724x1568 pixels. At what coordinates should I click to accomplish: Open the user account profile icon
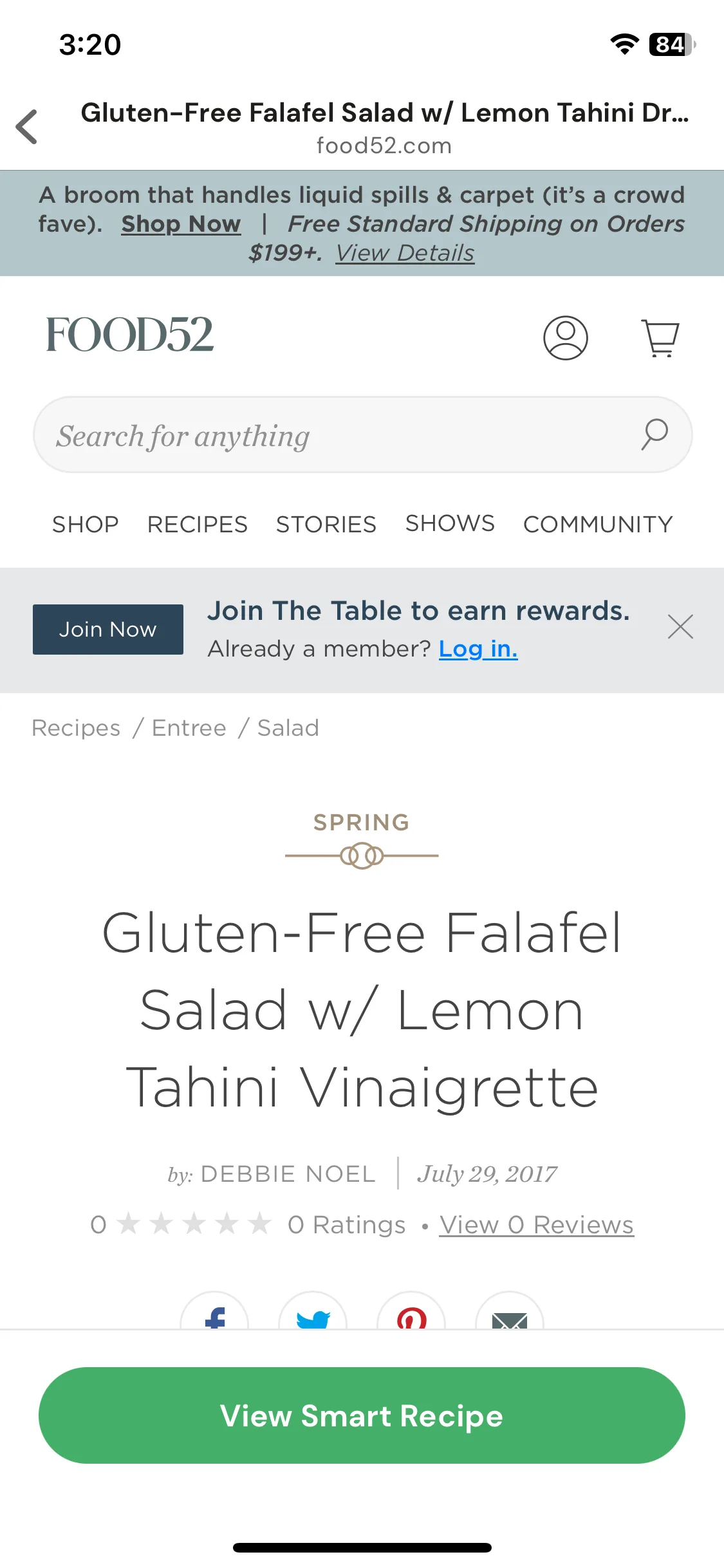tap(566, 338)
